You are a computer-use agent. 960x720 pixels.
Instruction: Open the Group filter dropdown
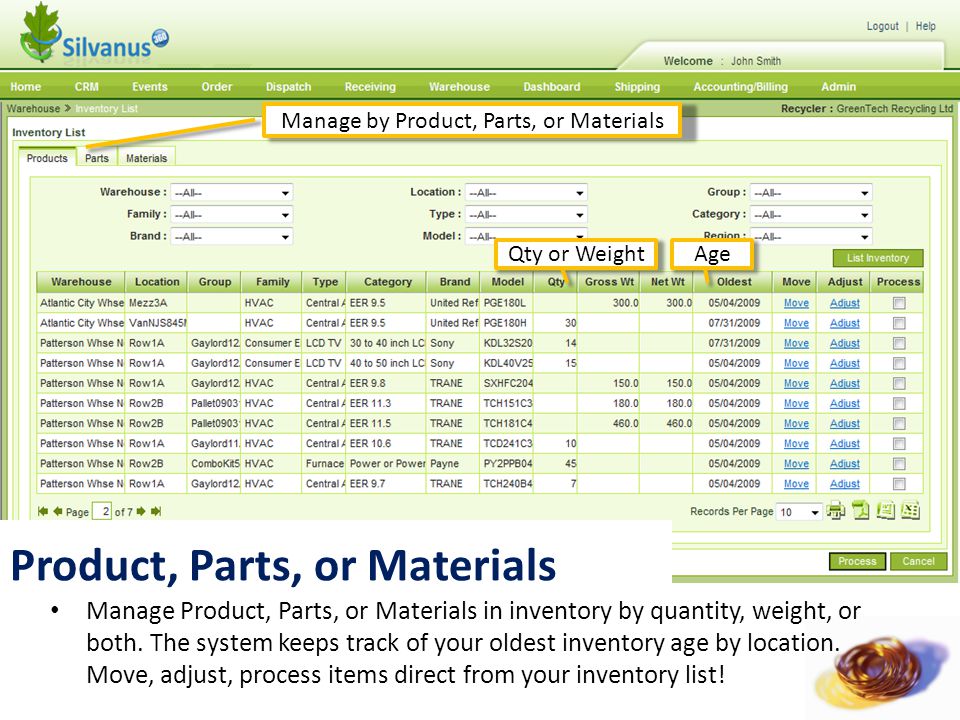(x=811, y=193)
